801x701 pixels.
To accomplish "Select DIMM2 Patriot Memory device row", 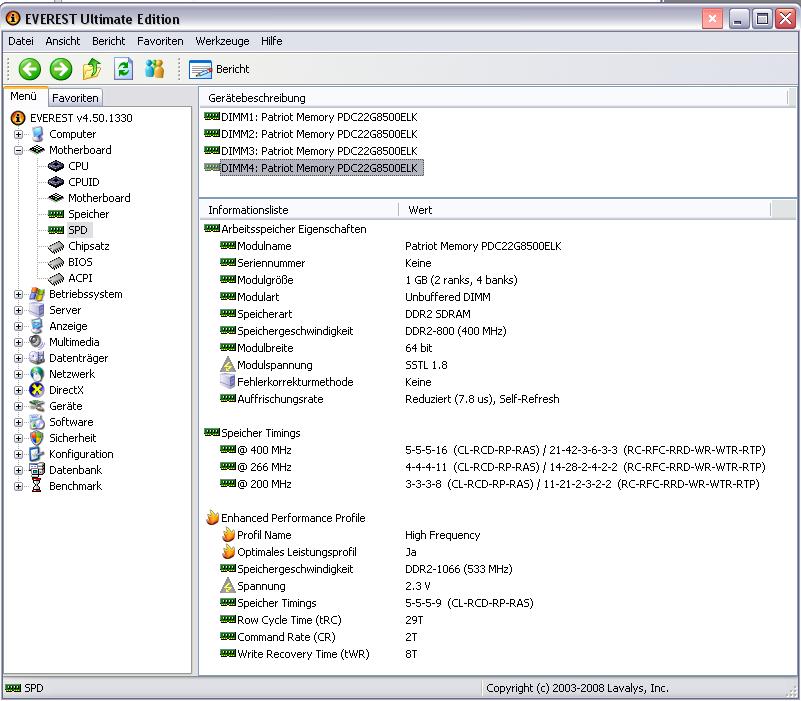I will click(x=319, y=134).
